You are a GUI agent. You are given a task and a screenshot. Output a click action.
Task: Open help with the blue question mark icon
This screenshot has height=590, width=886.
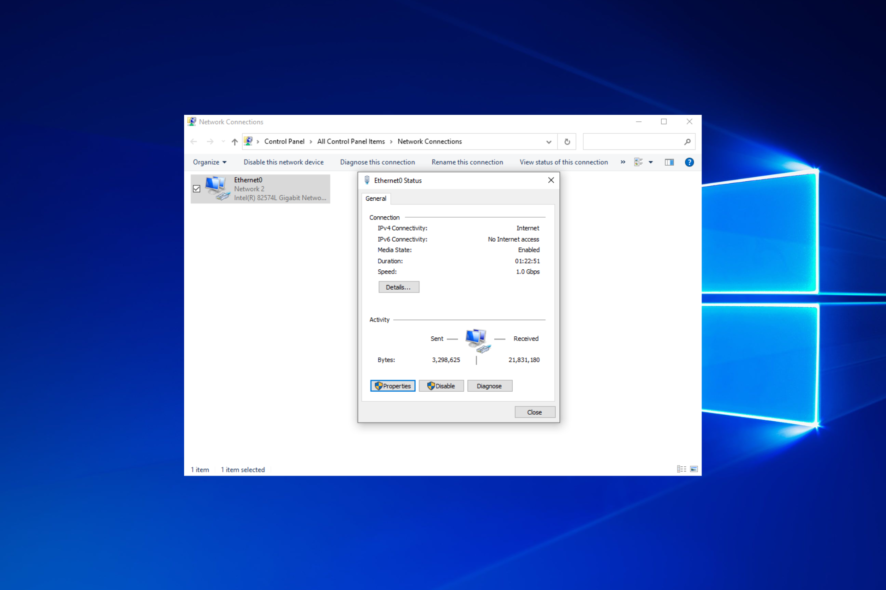click(689, 162)
